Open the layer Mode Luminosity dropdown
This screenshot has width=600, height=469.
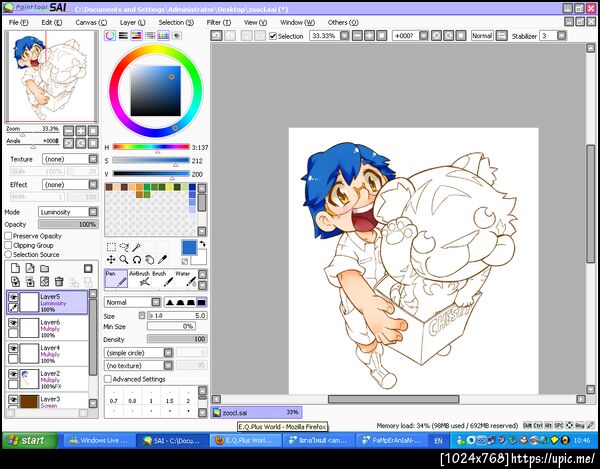tap(68, 212)
